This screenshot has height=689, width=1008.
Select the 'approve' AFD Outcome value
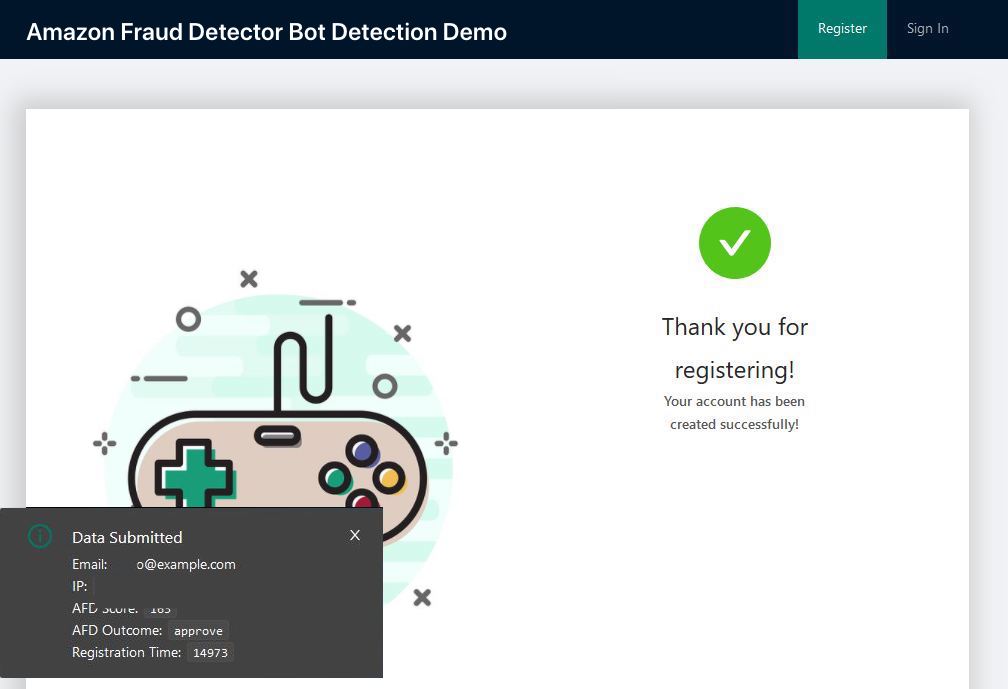point(198,631)
